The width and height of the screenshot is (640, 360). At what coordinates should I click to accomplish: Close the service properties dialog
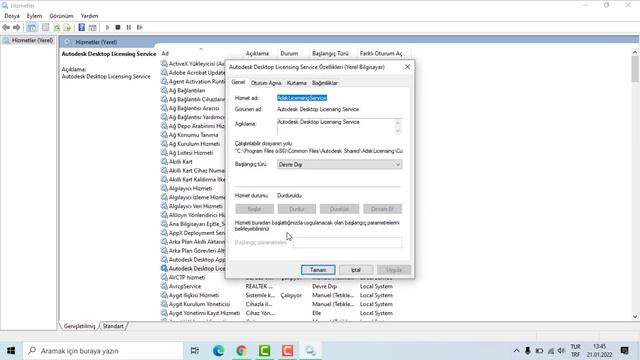tap(407, 67)
